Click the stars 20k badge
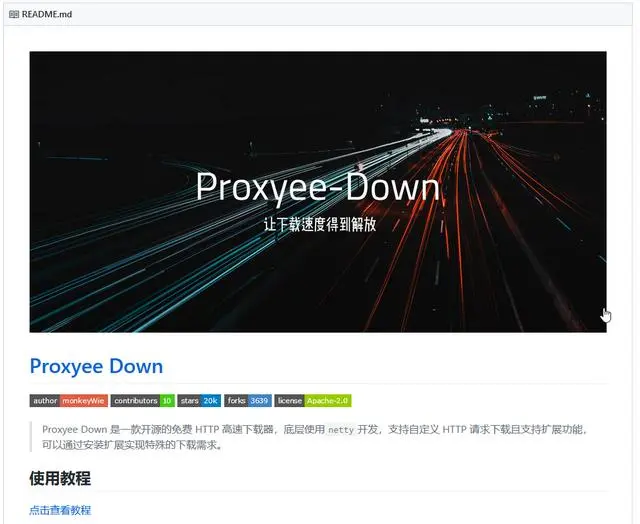Image resolution: width=640 pixels, height=524 pixels. pos(199,401)
